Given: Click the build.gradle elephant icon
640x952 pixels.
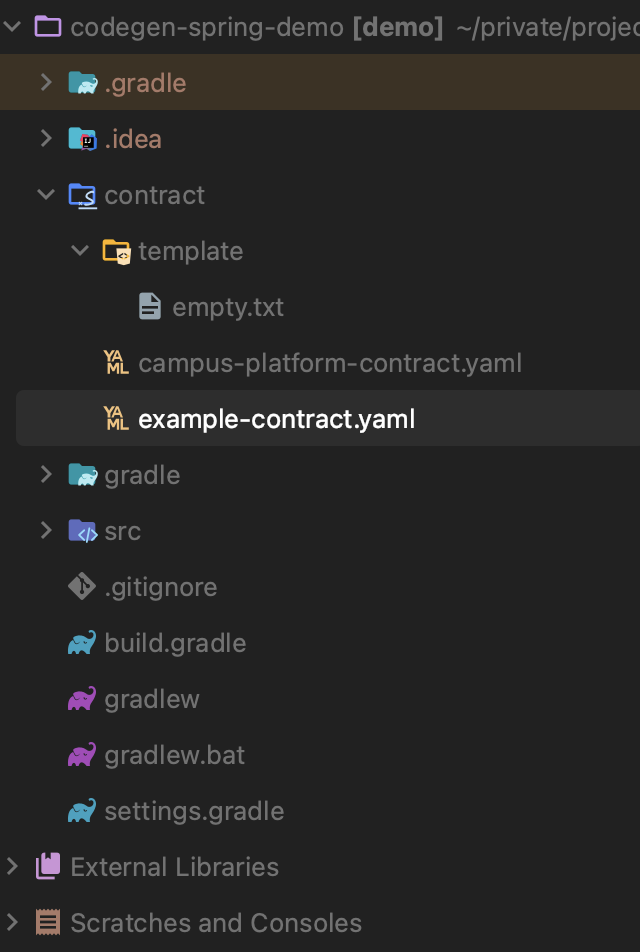Looking at the screenshot, I should 82,643.
